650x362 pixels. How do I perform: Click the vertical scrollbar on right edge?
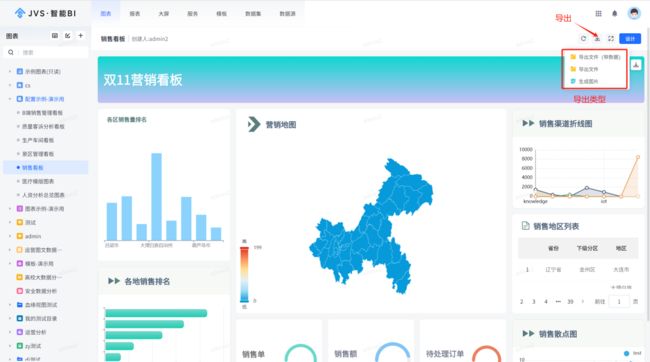pyautogui.click(x=648, y=174)
